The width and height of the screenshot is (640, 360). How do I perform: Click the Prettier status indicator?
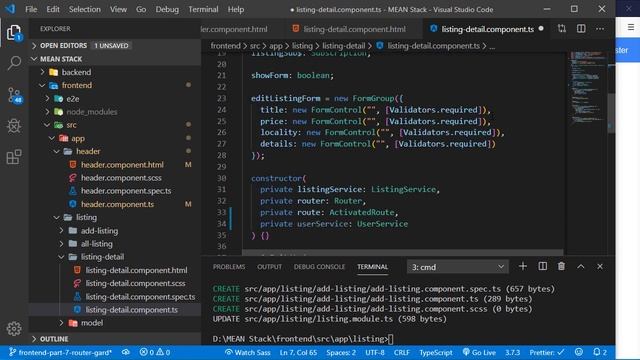tap(547, 352)
